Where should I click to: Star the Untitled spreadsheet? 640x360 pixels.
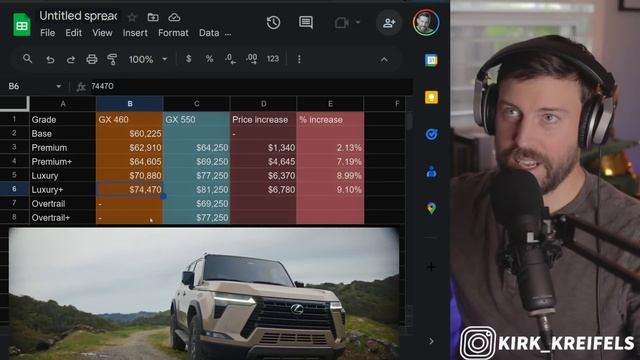[132, 17]
